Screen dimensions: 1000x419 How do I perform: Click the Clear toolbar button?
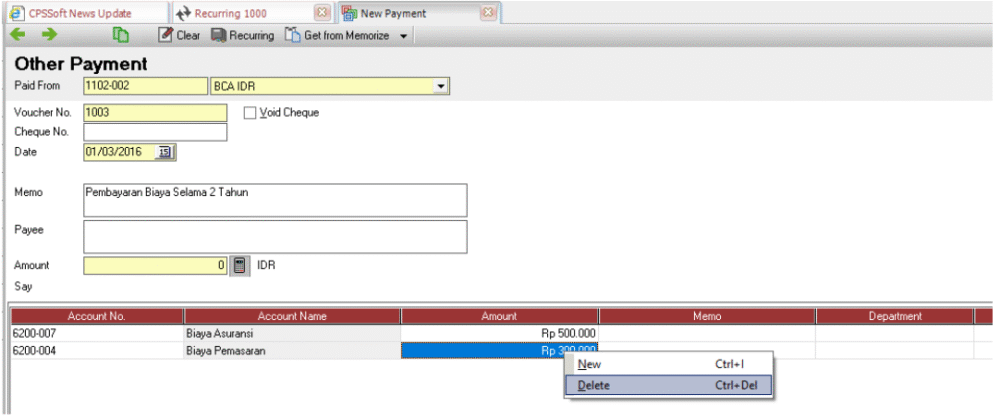click(179, 35)
